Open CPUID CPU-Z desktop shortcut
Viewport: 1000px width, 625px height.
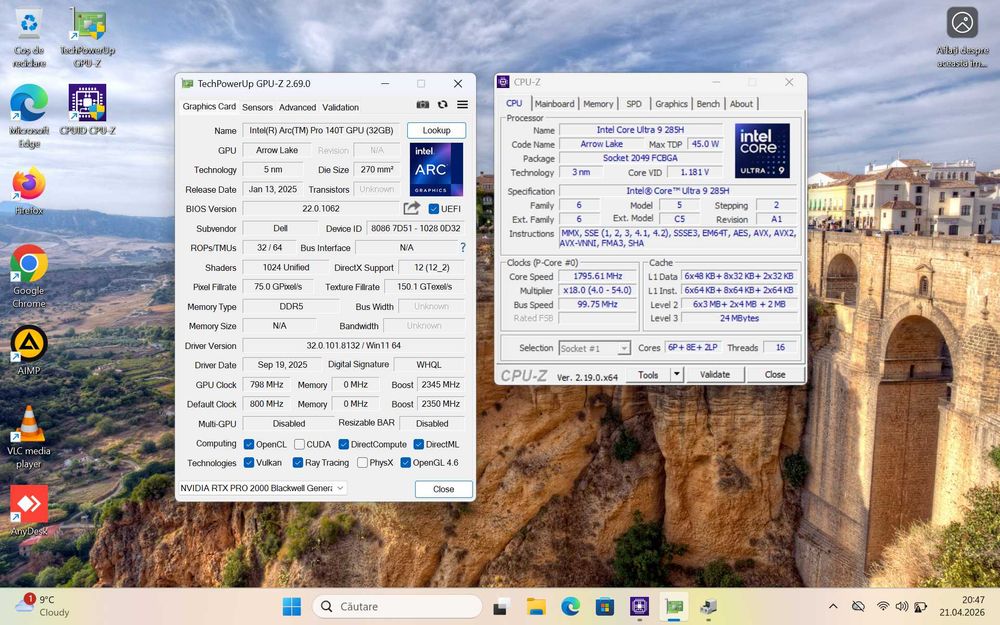coord(87,110)
